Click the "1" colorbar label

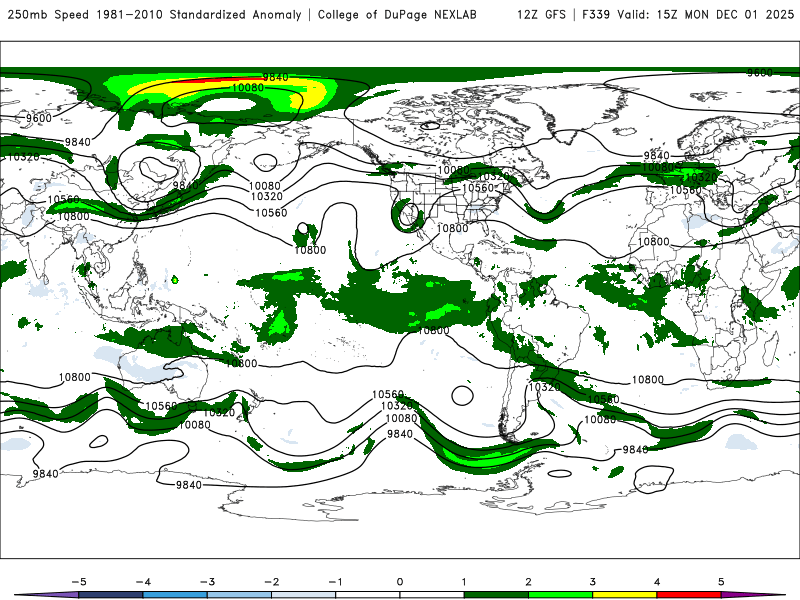(x=464, y=582)
